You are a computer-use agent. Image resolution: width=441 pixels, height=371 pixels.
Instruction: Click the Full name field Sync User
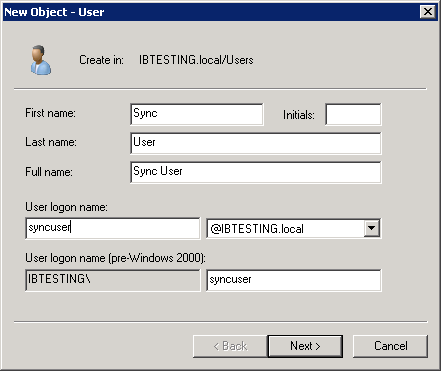[x=256, y=172]
